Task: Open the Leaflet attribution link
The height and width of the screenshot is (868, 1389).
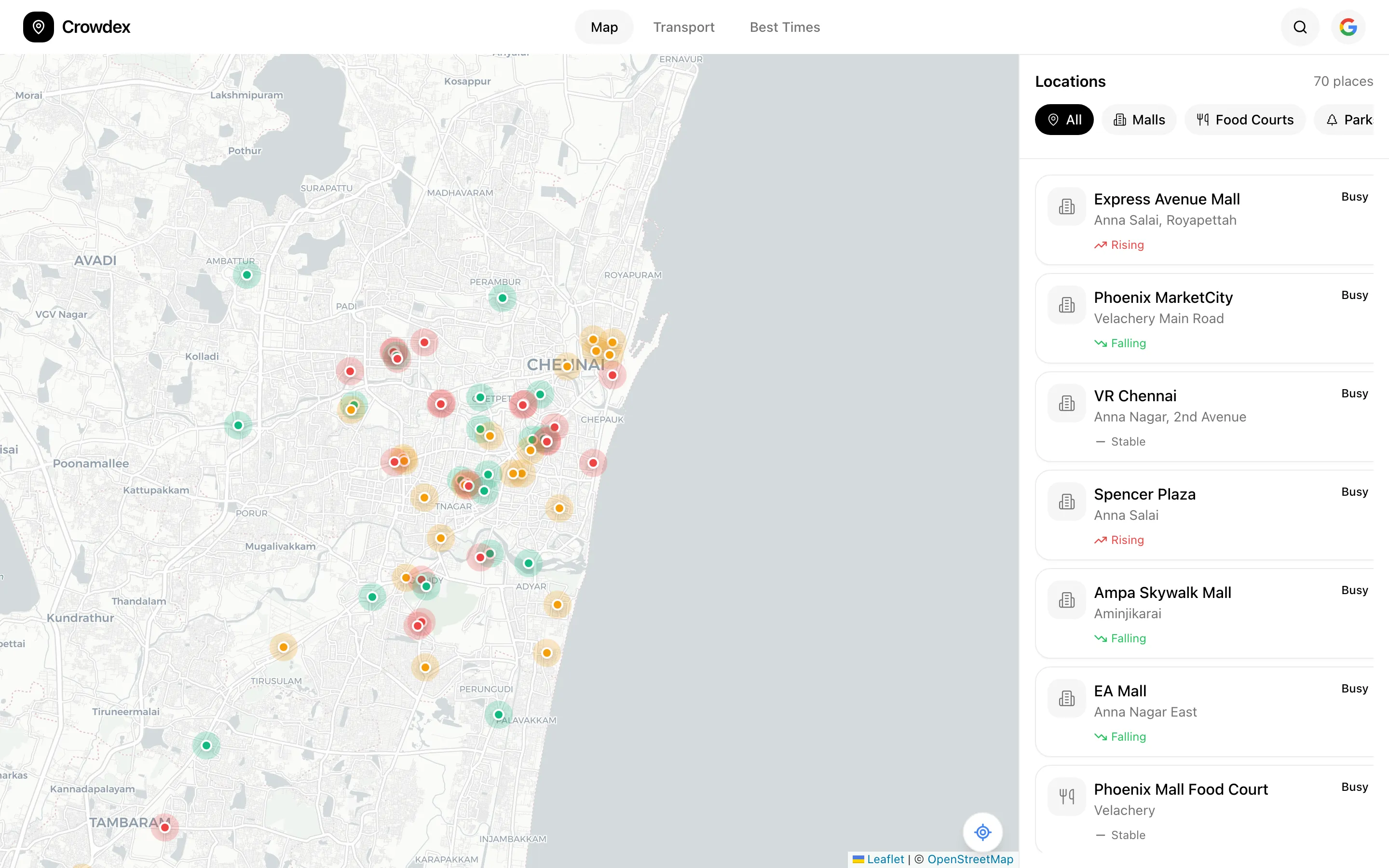Action: 879,859
